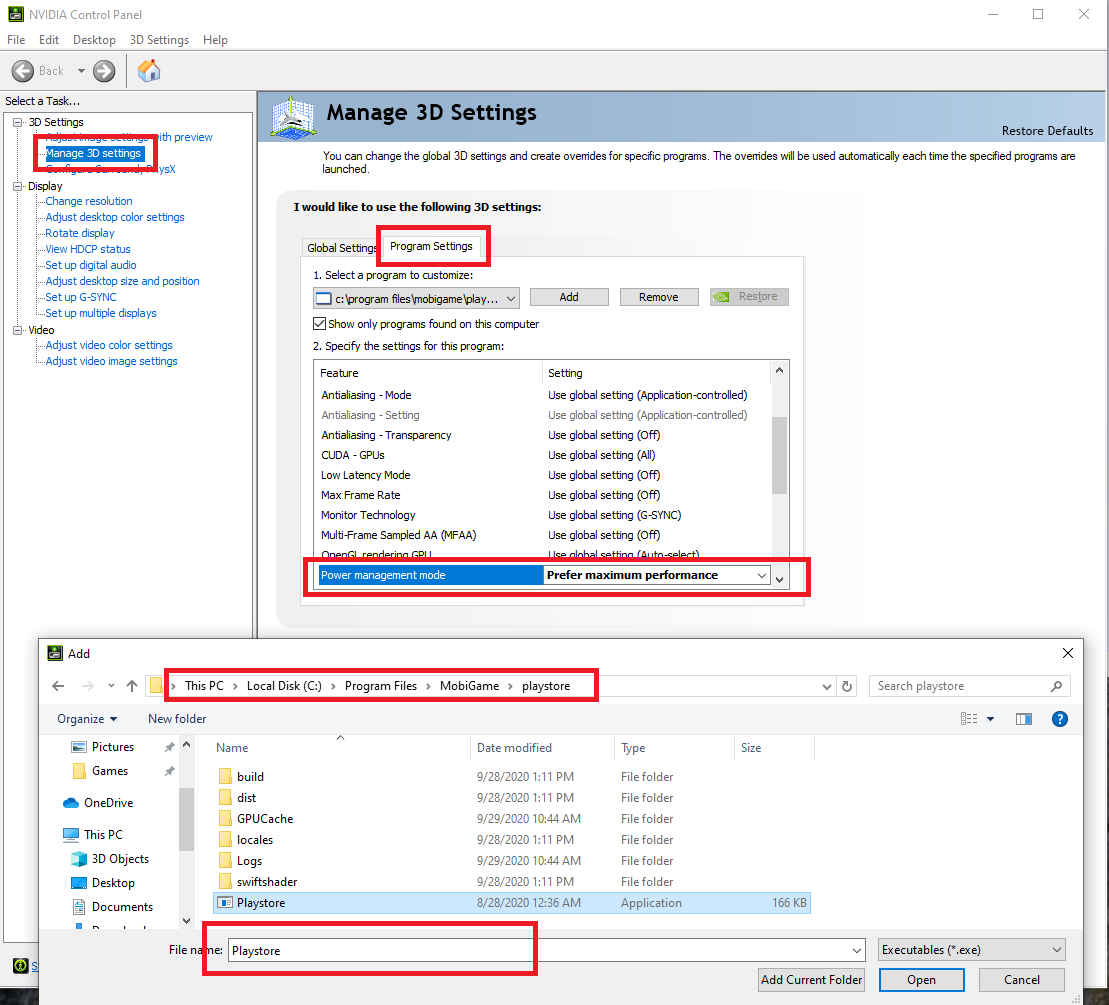Click the Home icon in the toolbar
This screenshot has width=1109, height=1005.
click(149, 71)
